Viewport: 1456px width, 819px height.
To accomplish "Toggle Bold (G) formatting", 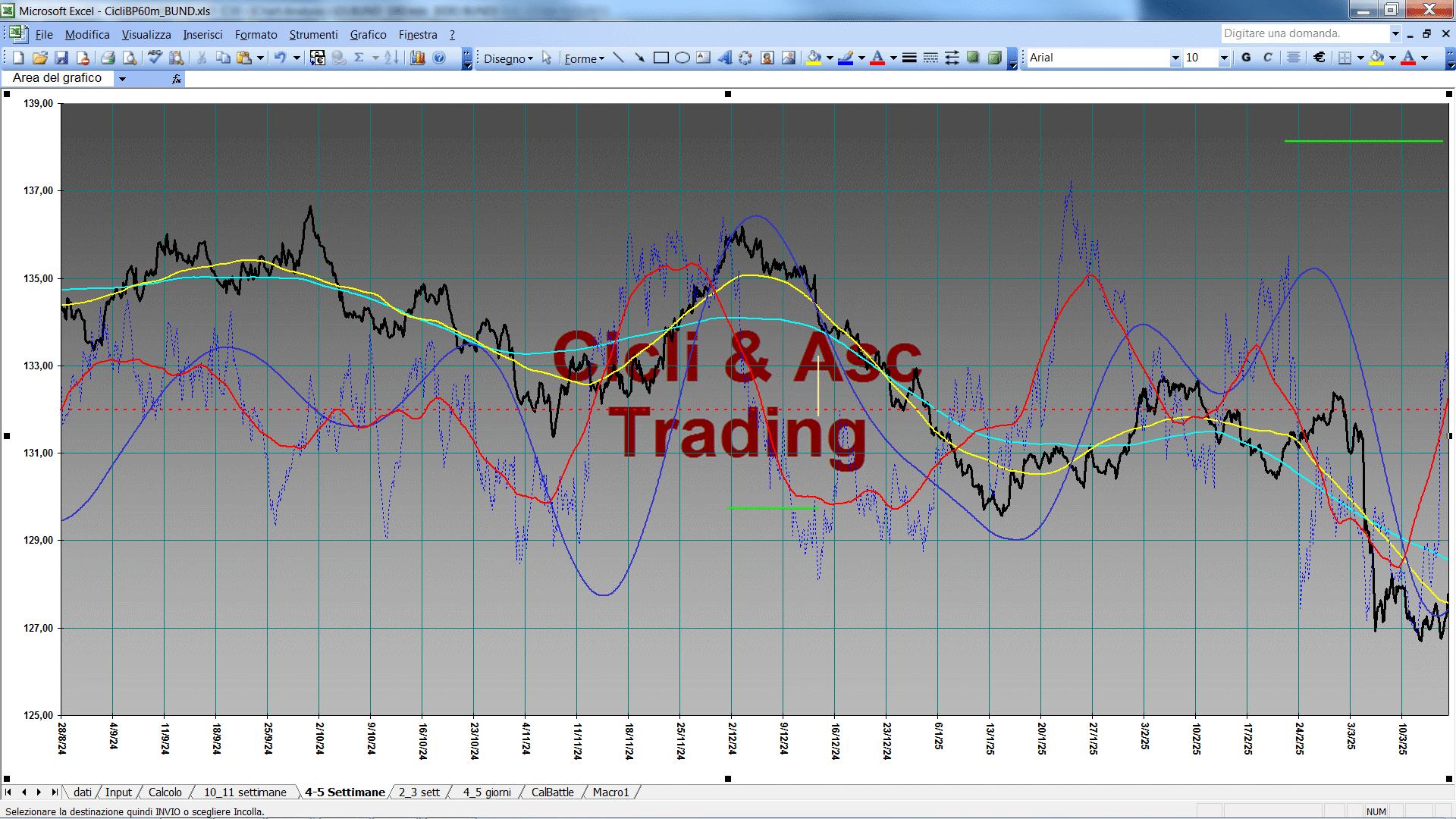I will click(1246, 58).
